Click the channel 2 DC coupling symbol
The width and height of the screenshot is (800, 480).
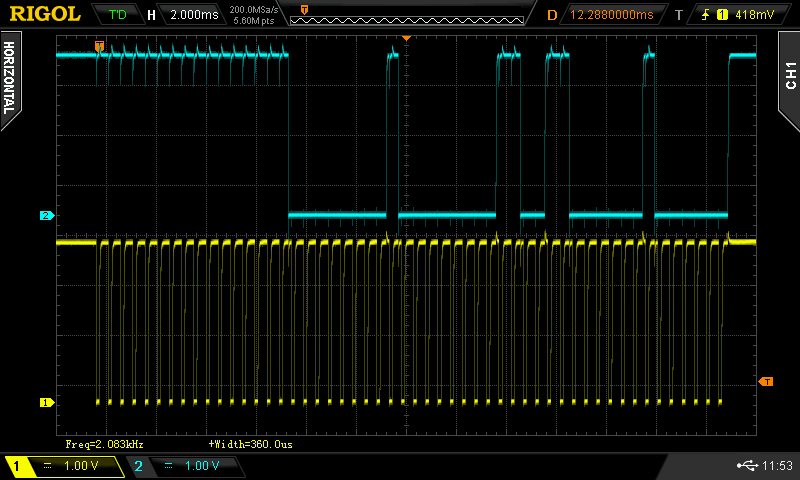click(168, 466)
